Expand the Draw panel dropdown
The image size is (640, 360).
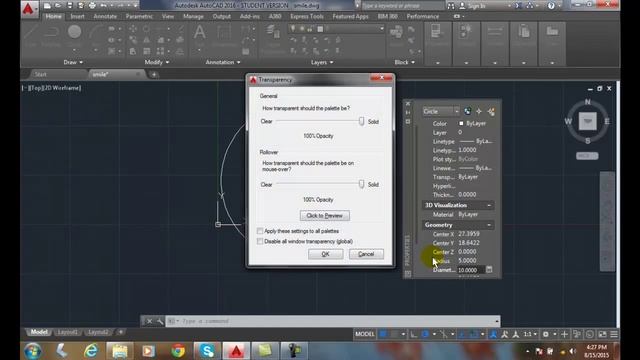click(x=73, y=62)
